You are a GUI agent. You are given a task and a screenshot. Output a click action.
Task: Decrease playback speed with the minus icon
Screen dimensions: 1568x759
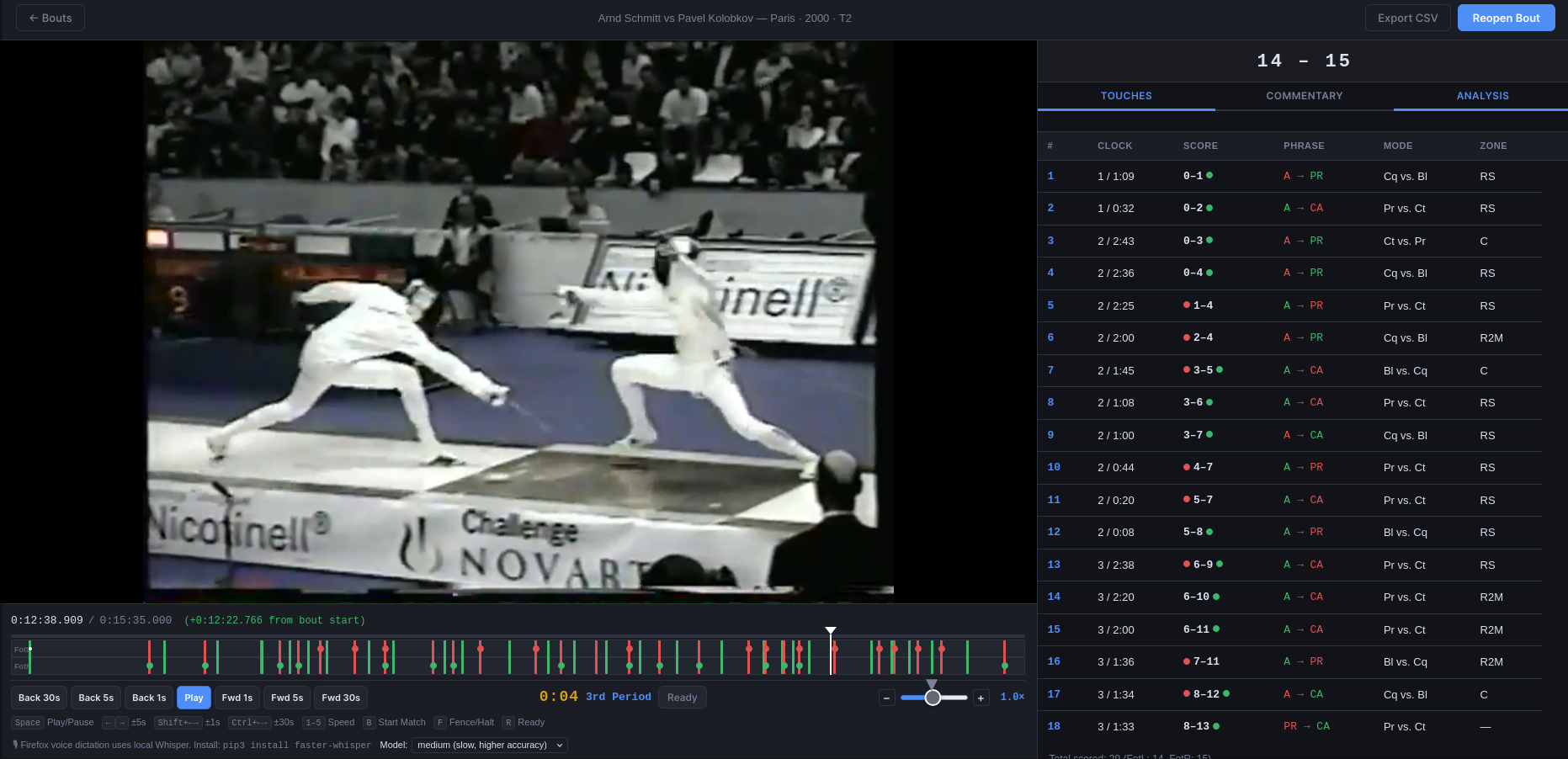coord(886,698)
